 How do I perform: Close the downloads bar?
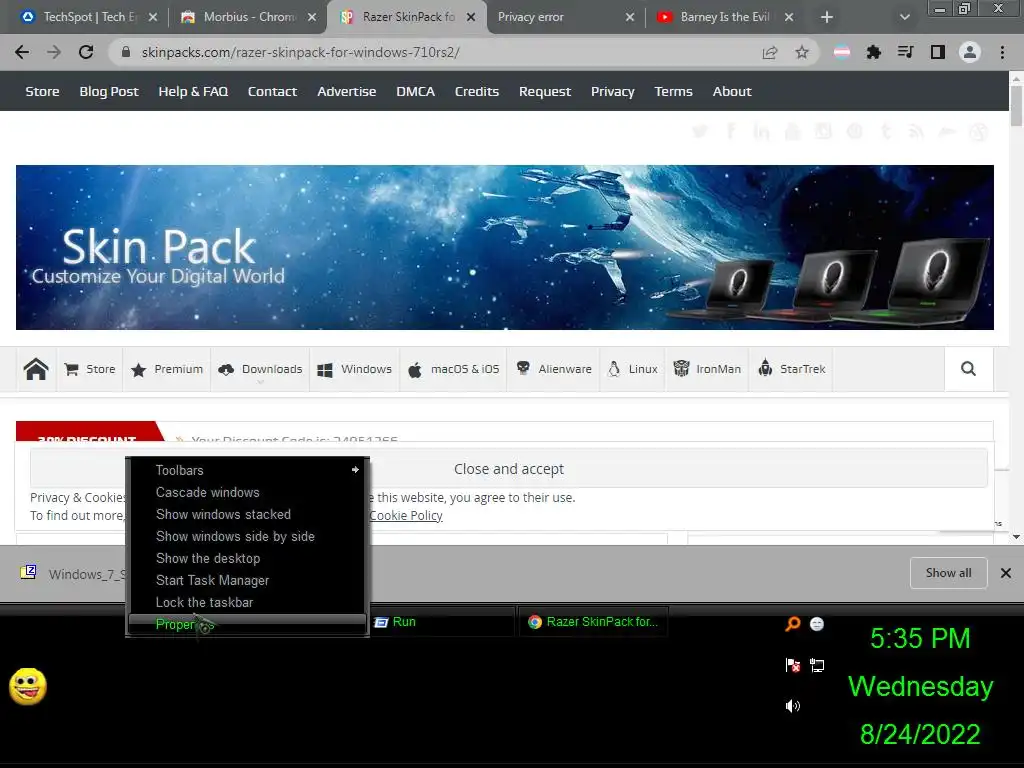[x=1006, y=573]
